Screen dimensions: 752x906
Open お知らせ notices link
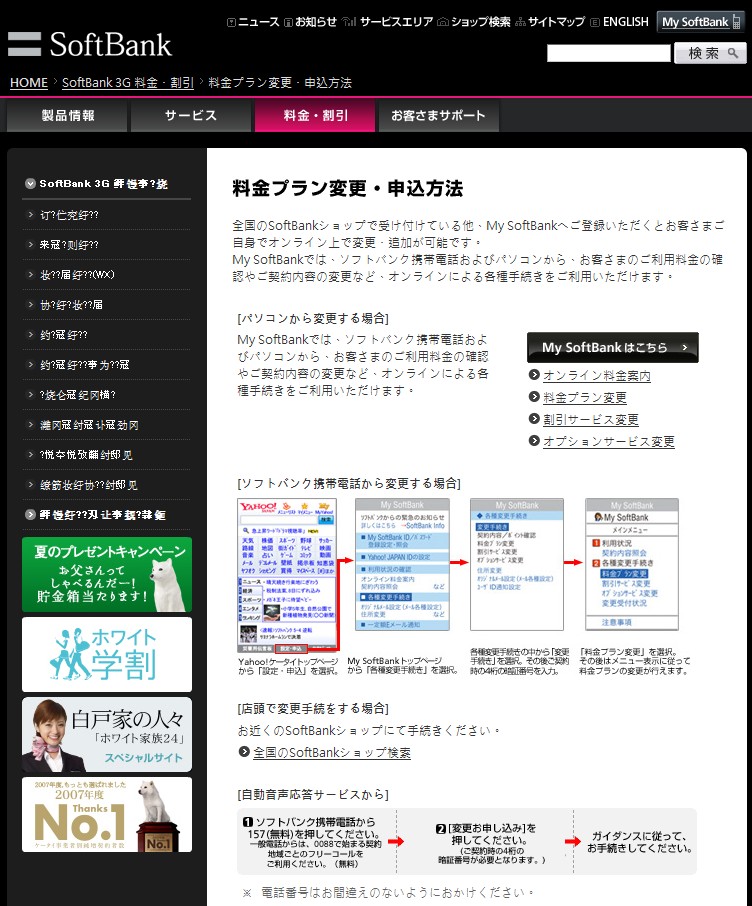[310, 22]
